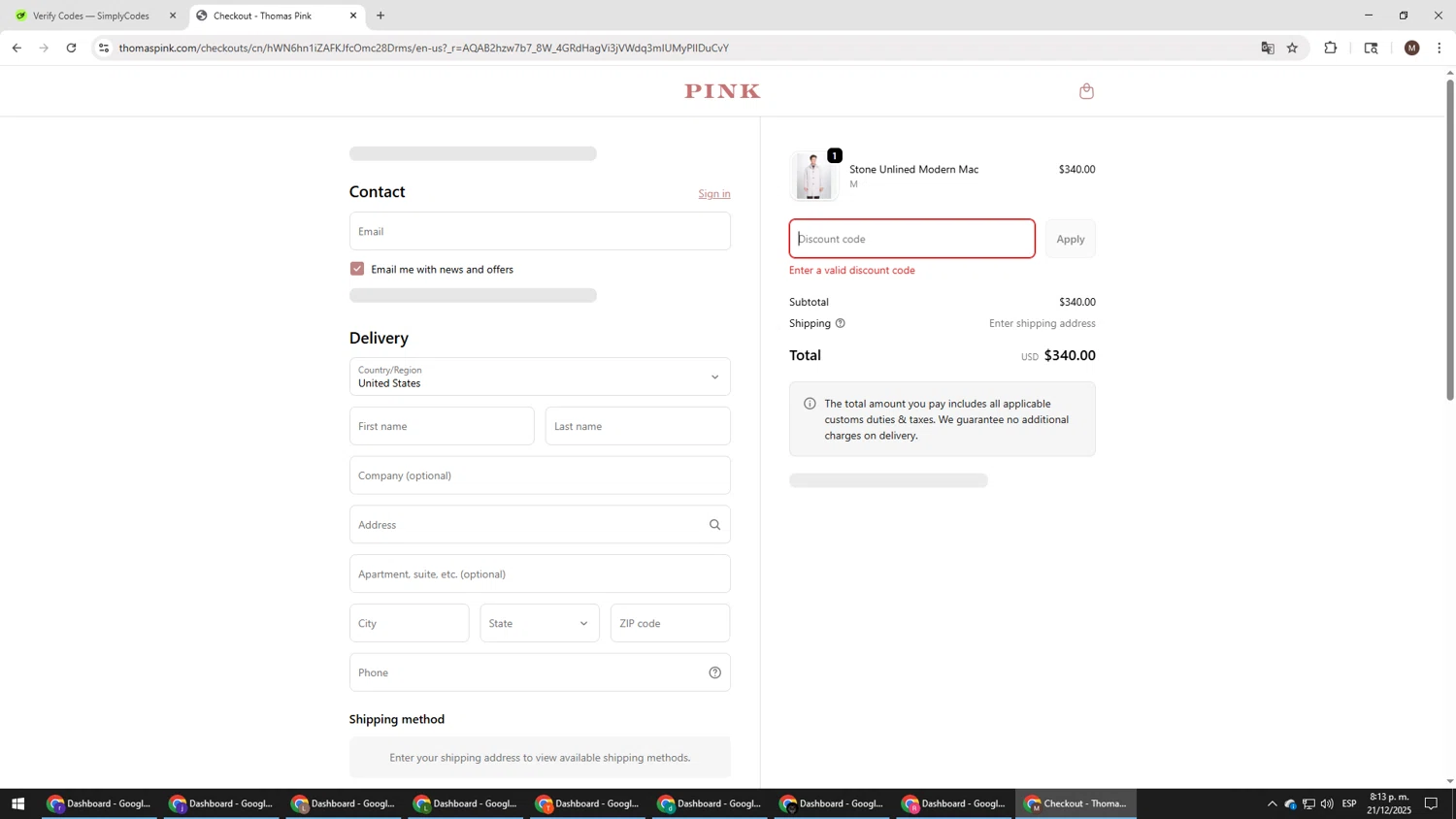Click the Stone Unlined Modern Mac thumbnail

(x=813, y=177)
